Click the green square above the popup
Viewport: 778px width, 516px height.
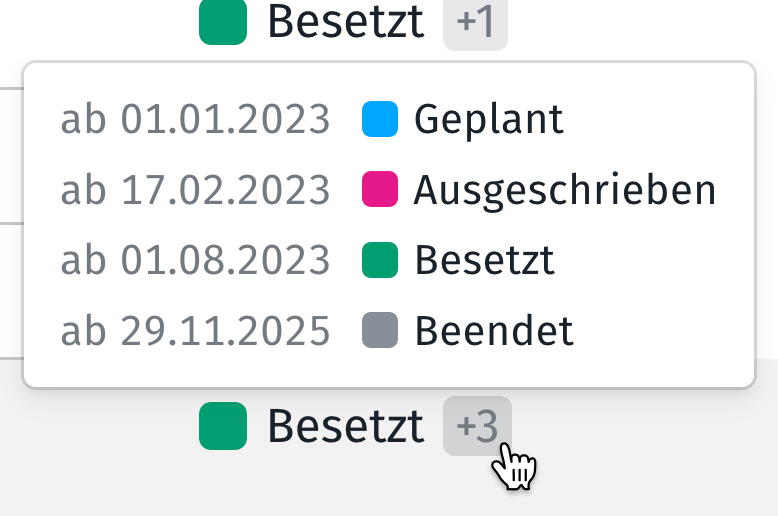223,23
